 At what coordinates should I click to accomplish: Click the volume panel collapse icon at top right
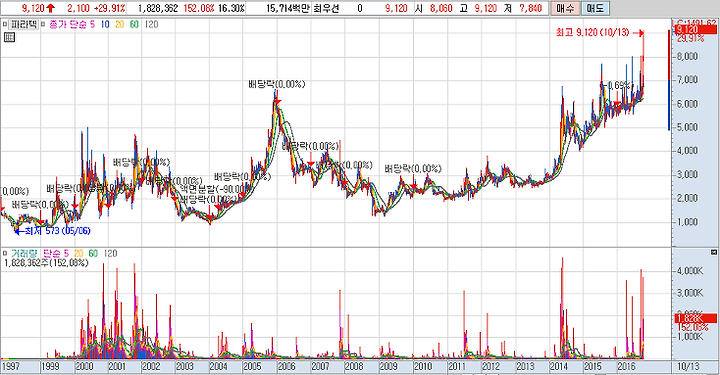point(714,252)
